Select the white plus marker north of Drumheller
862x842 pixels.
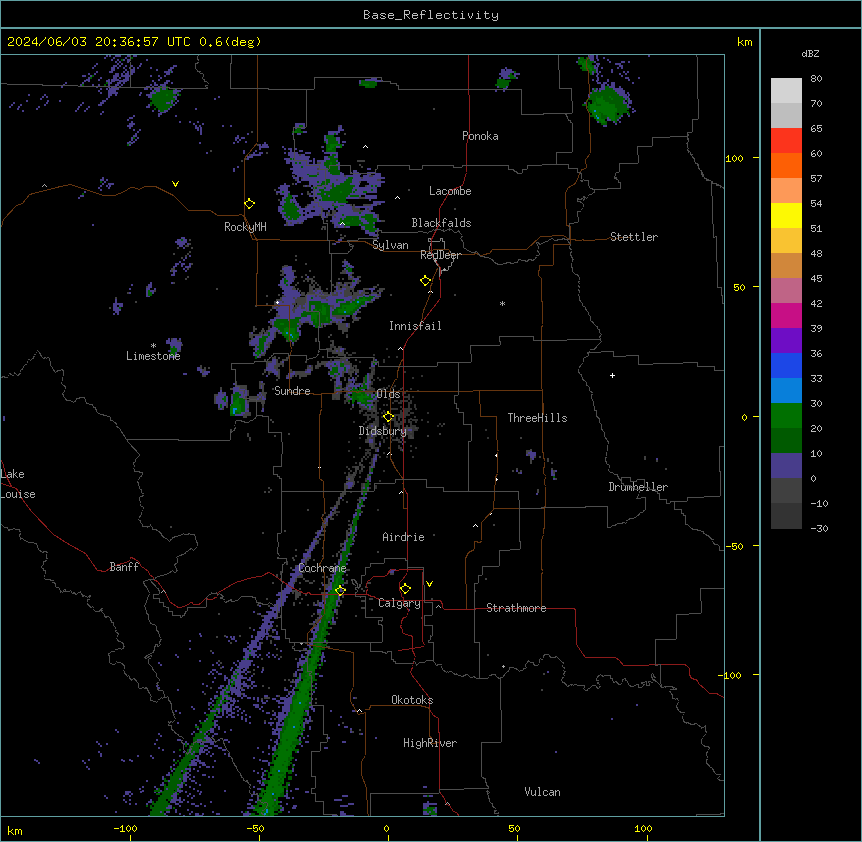point(612,375)
